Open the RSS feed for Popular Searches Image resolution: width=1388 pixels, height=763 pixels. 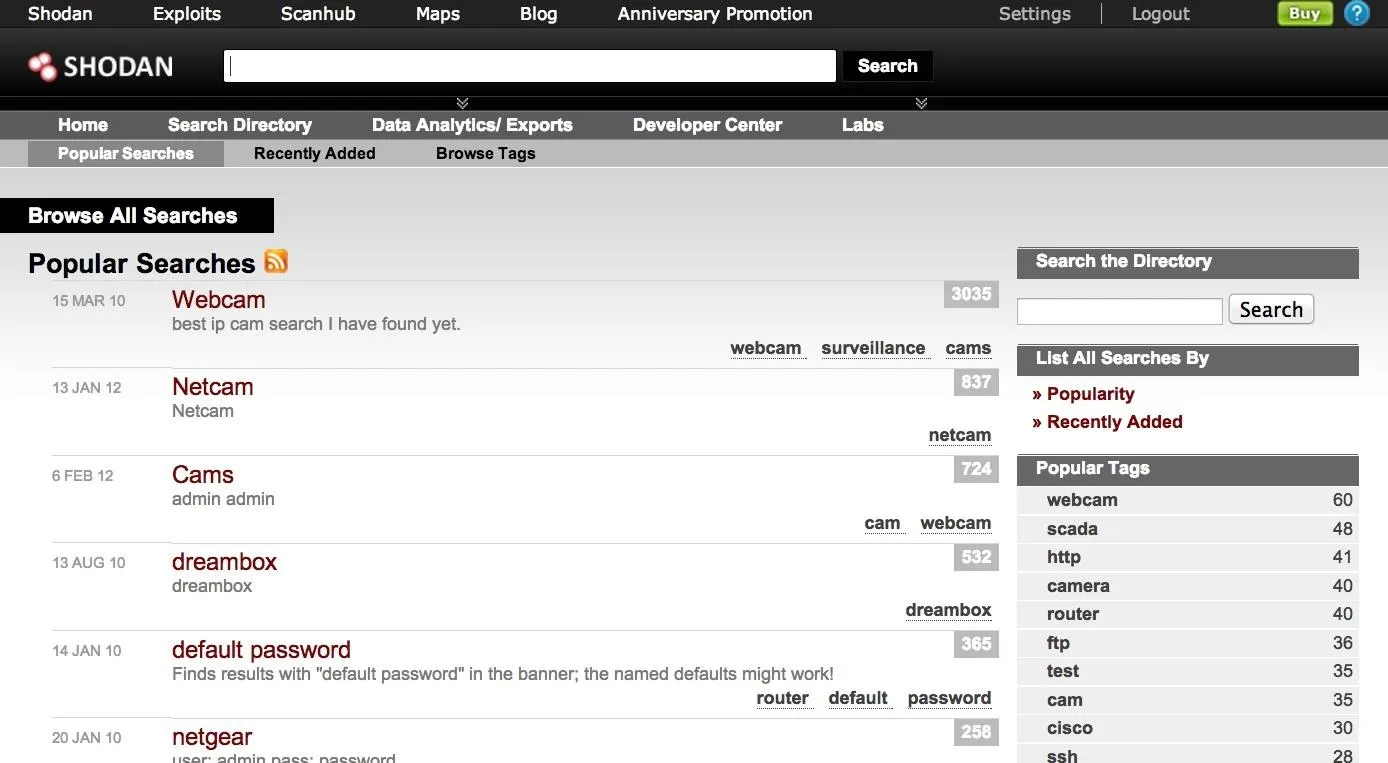point(276,261)
